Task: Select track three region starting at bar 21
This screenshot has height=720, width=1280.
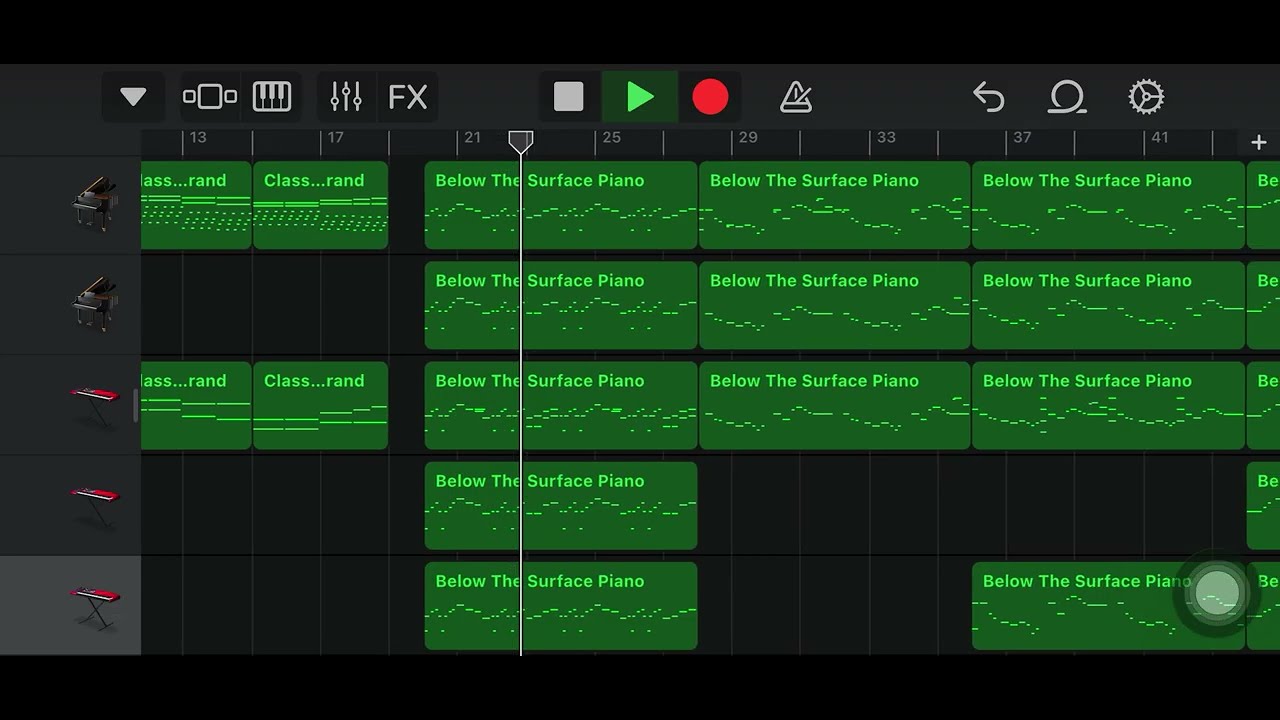Action: (x=561, y=405)
